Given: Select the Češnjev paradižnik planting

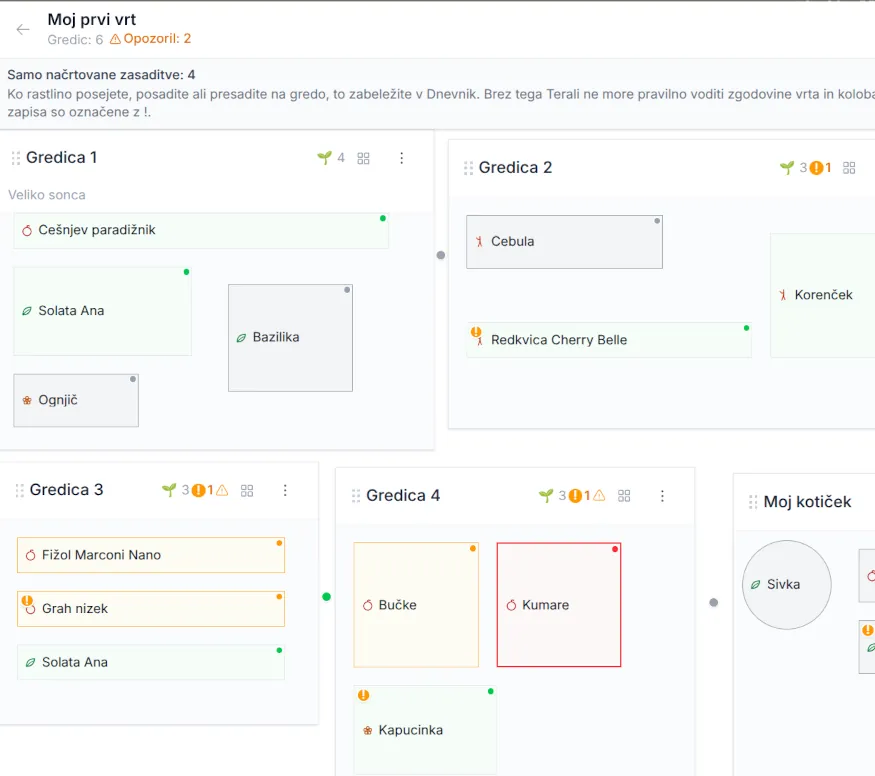Looking at the screenshot, I should pyautogui.click(x=201, y=230).
